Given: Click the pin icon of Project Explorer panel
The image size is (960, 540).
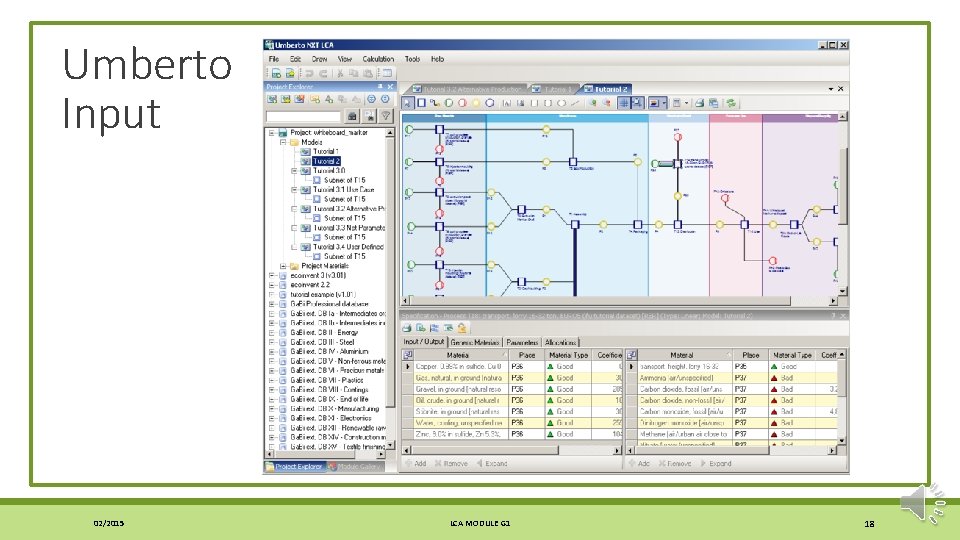Looking at the screenshot, I should click(380, 87).
